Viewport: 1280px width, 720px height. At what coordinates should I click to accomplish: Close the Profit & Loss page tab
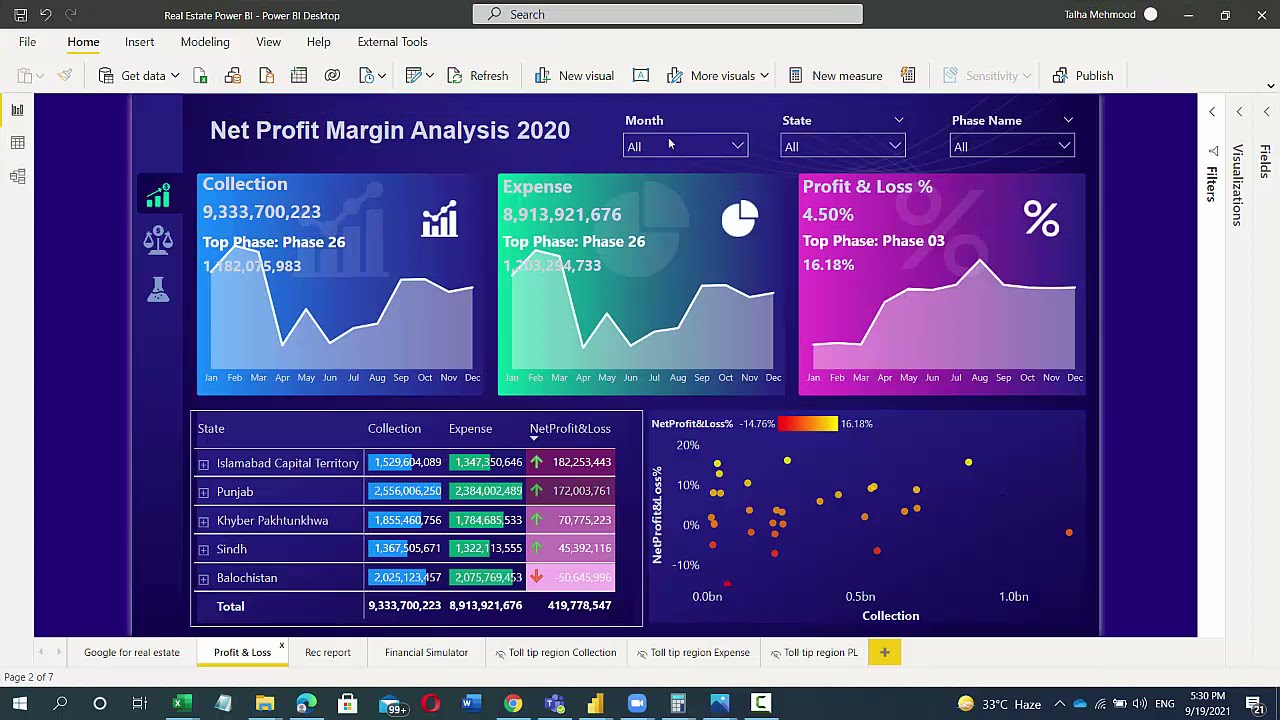(282, 646)
